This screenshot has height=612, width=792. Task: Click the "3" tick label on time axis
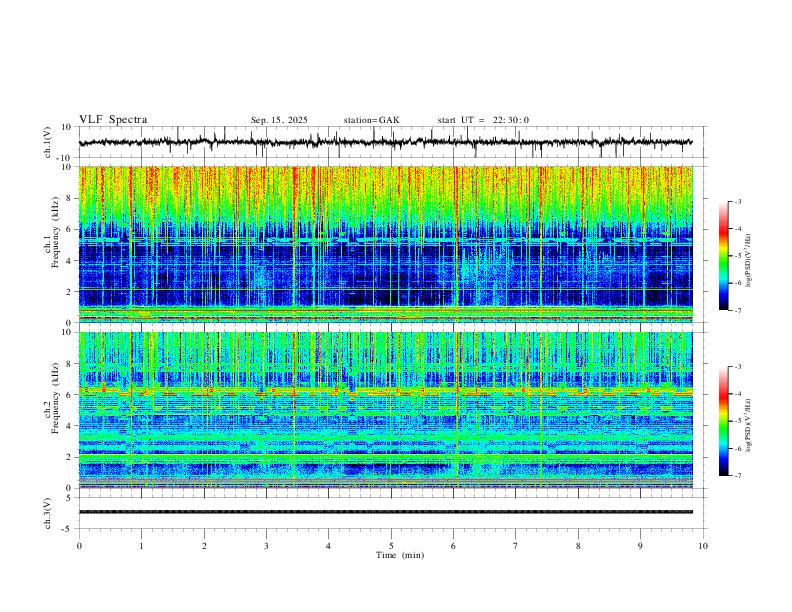pos(266,546)
